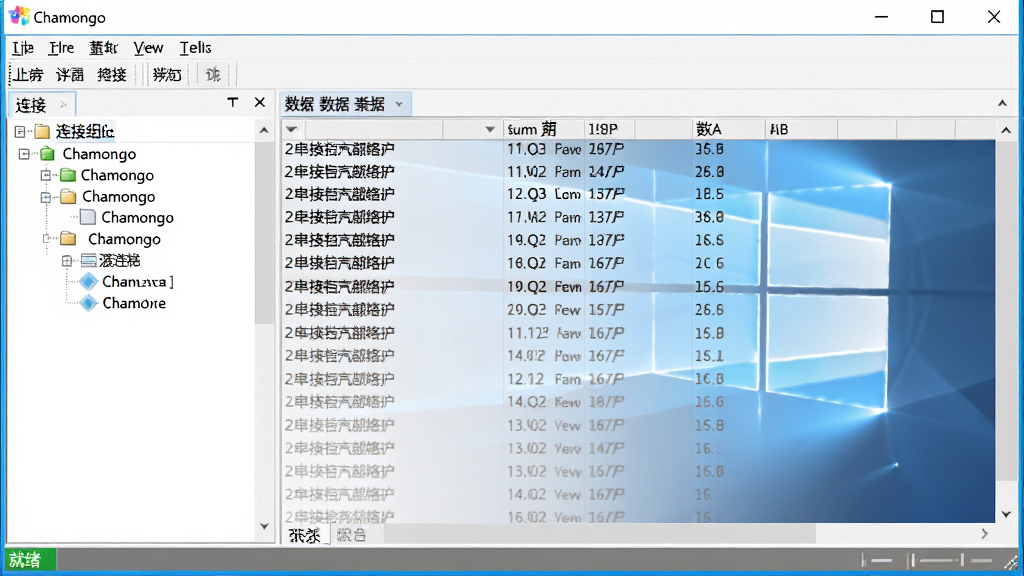Switch to the 张杀 bottom tab
The height and width of the screenshot is (576, 1024).
tap(305, 535)
